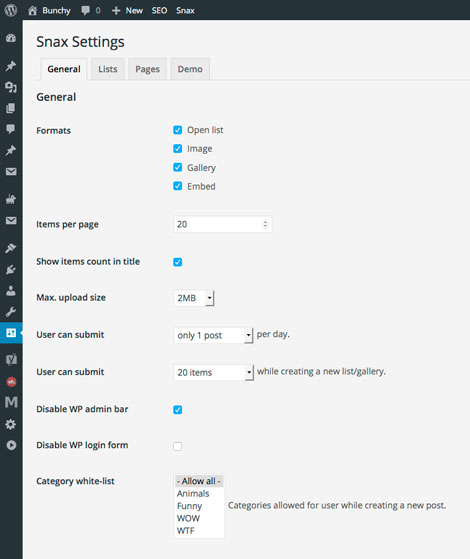Open the 'only 1 post' per day dropdown
470x559 pixels.
[213, 335]
